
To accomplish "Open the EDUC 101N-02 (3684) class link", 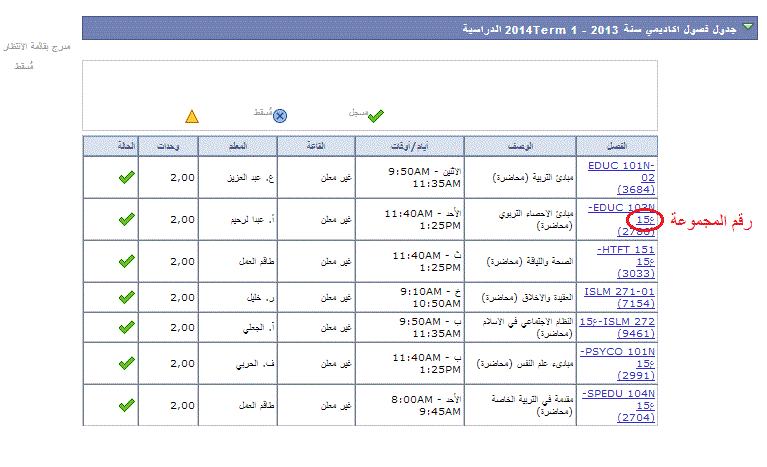I will 620,174.
